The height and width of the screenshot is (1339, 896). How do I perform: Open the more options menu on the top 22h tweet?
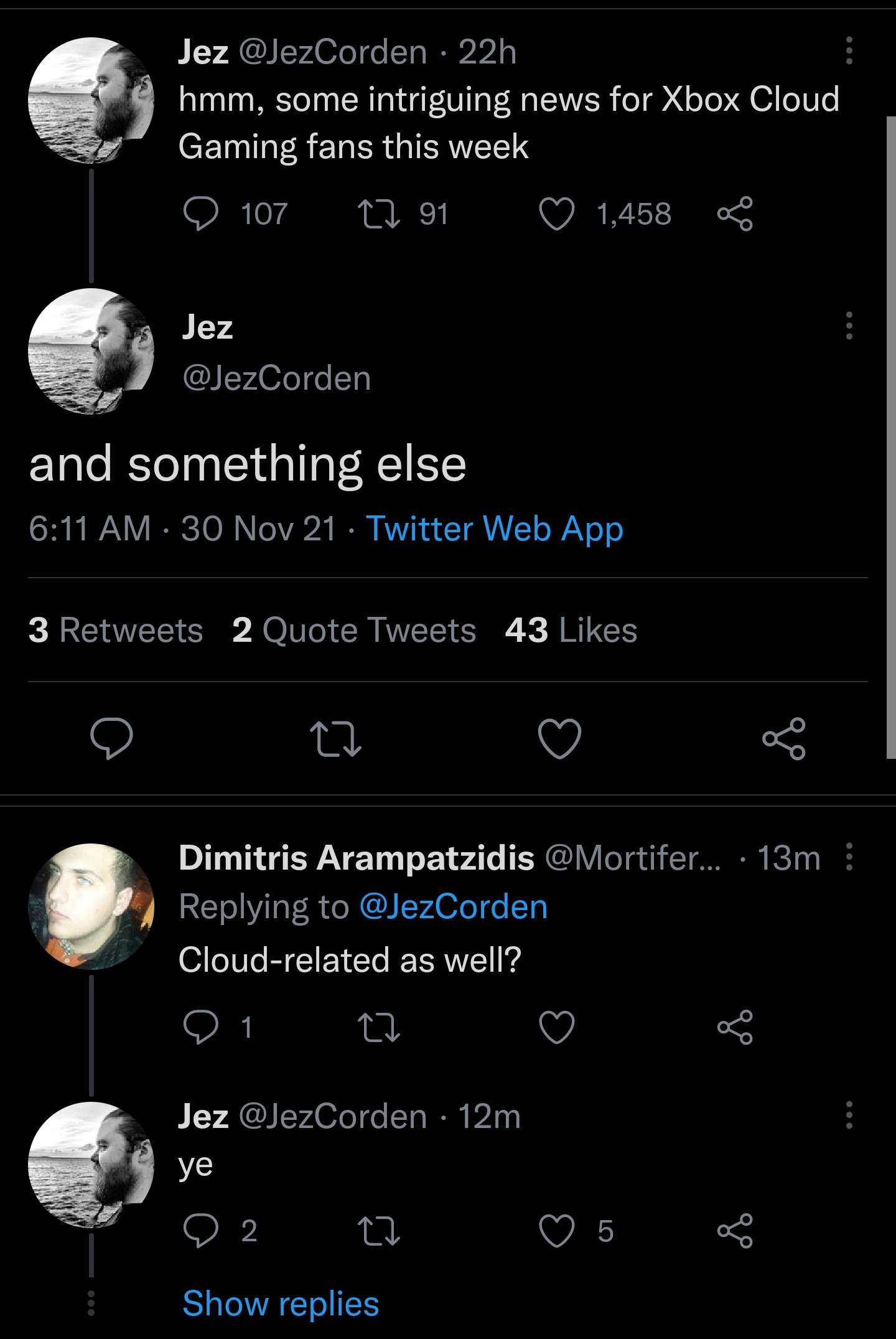pyautogui.click(x=849, y=51)
